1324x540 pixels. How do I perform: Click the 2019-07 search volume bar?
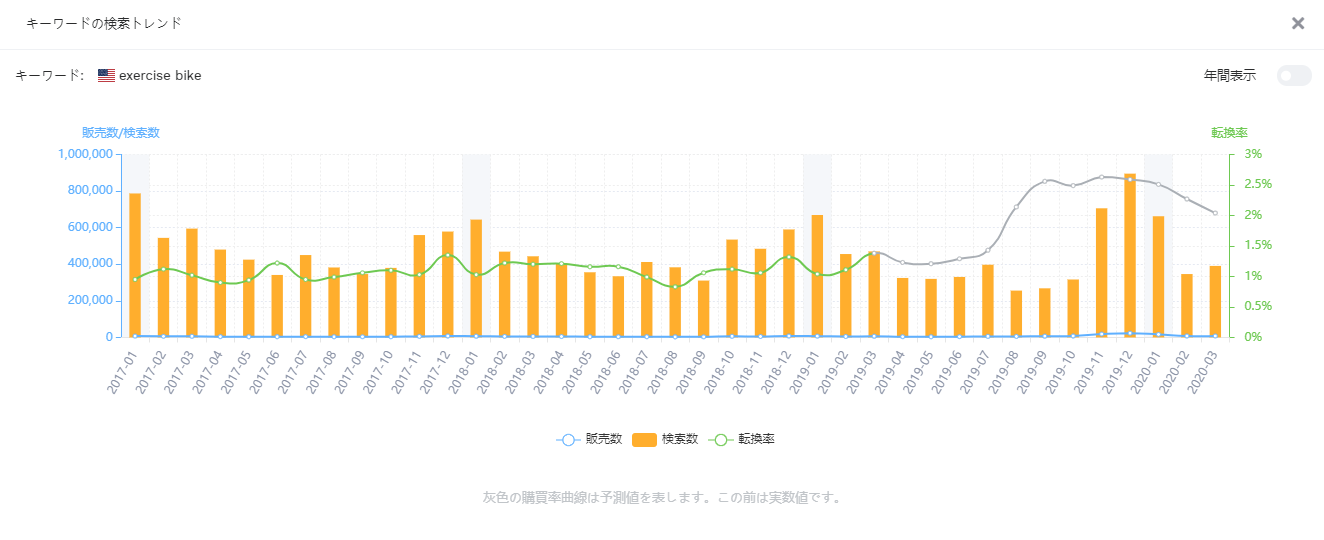pos(988,301)
